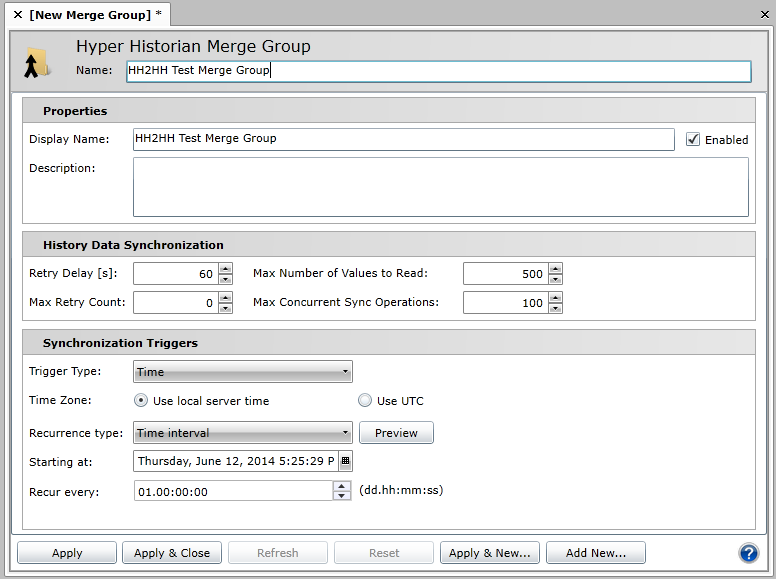Switch to the New Merge Group tab
The image size is (776, 579).
tap(90, 14)
